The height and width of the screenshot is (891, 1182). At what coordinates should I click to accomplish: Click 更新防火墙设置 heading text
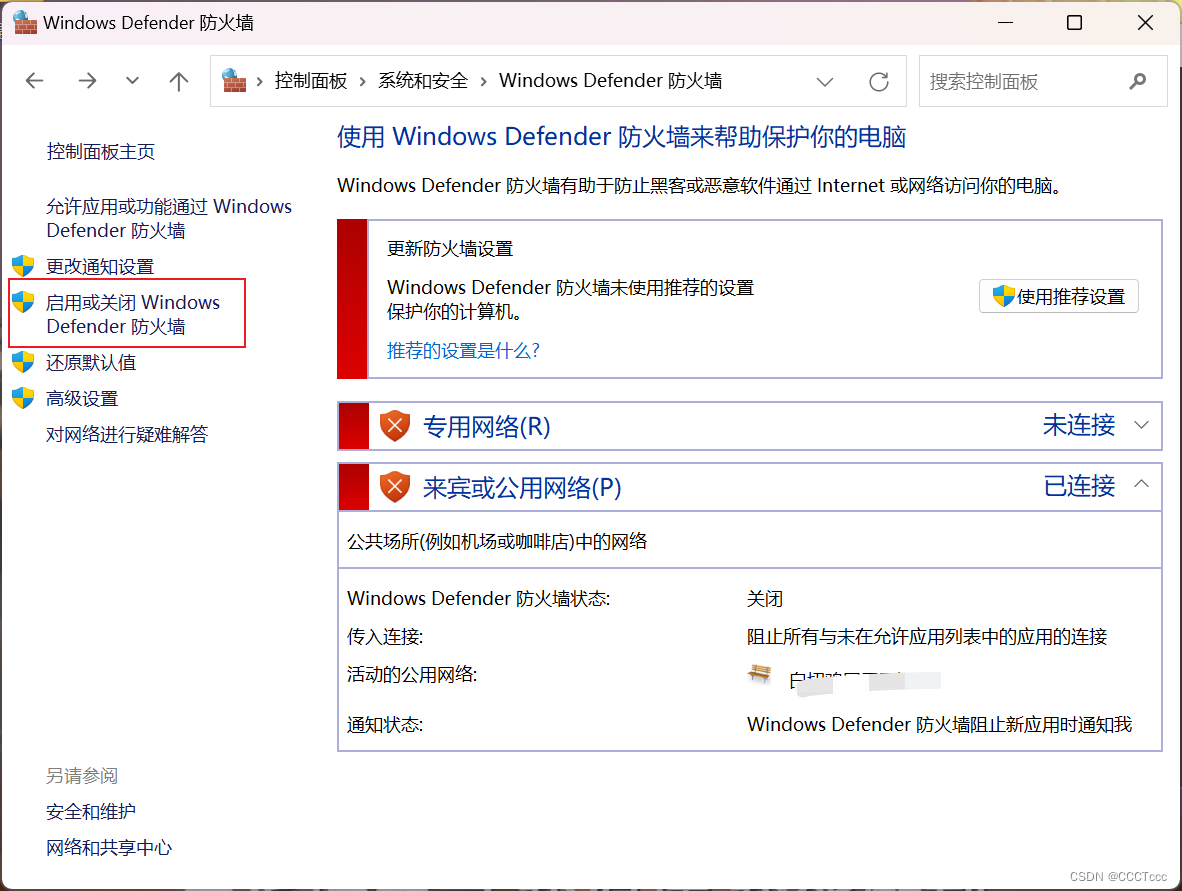pos(450,249)
